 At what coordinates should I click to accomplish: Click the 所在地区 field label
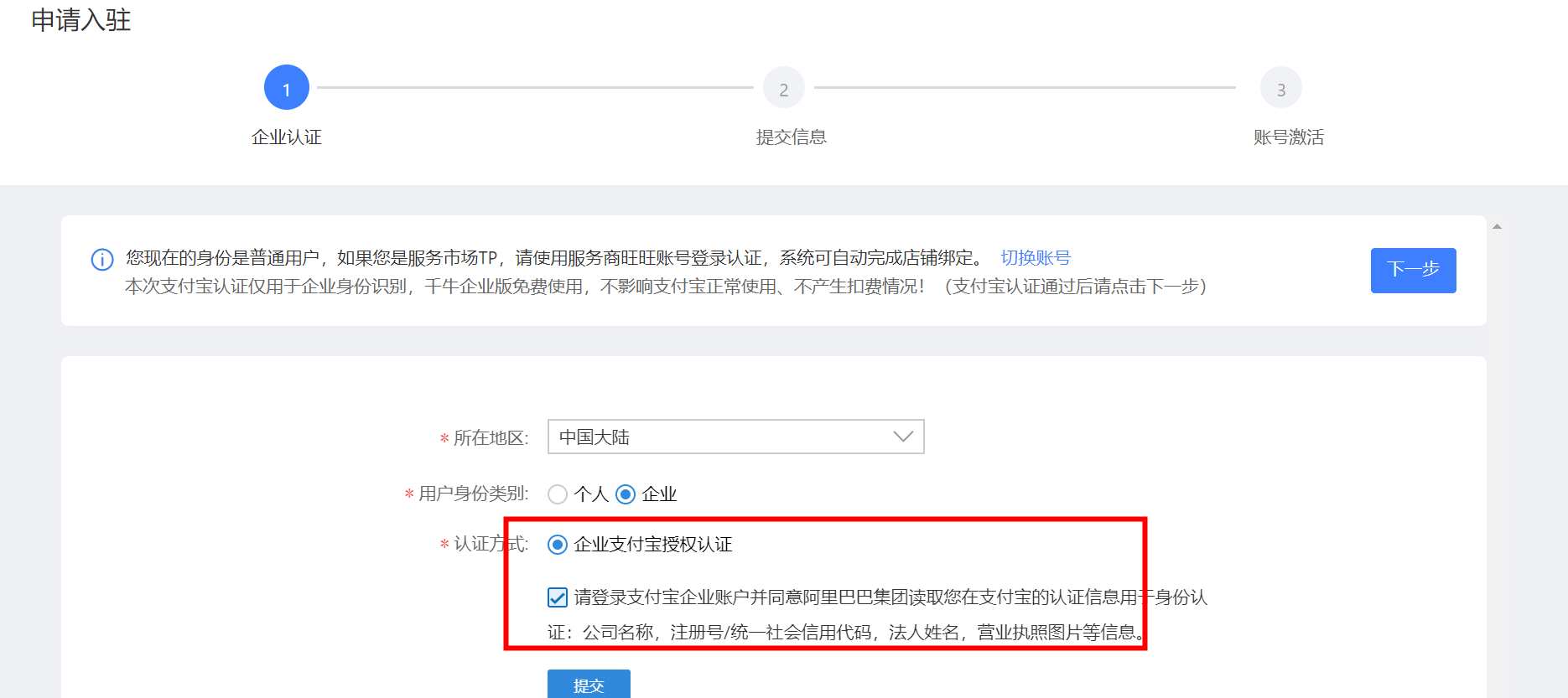click(x=491, y=437)
